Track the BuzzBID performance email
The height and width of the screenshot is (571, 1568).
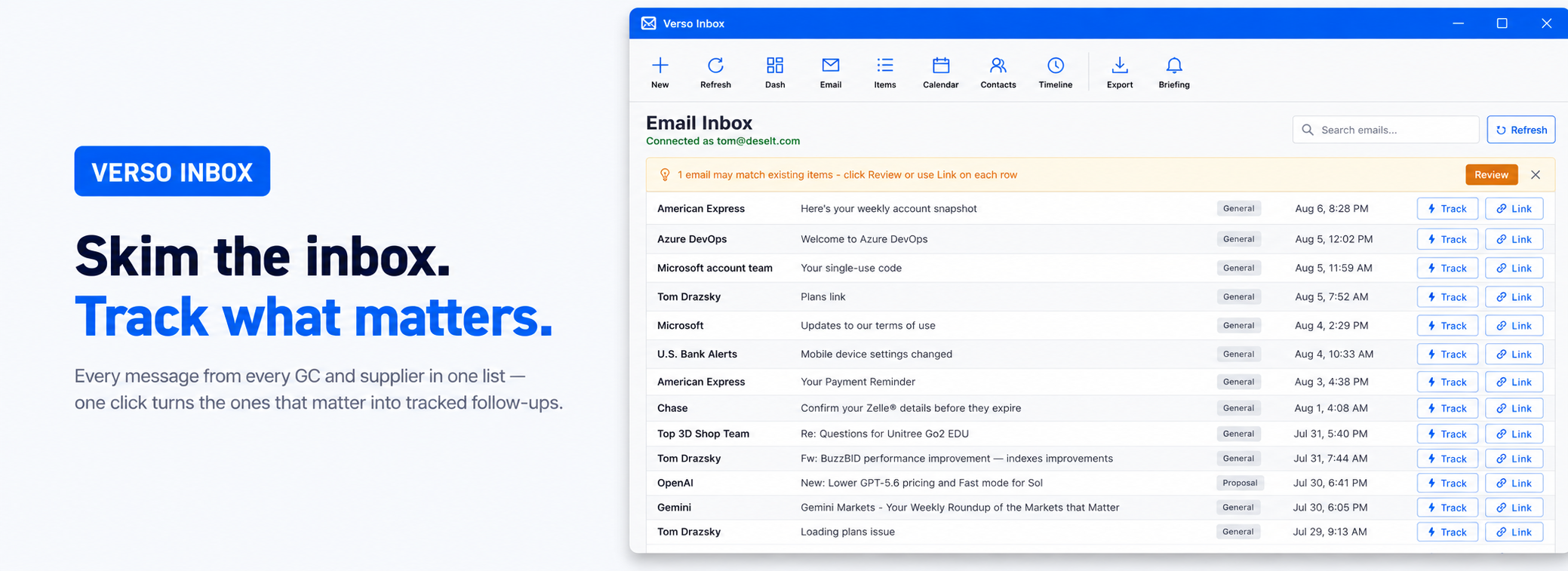point(1447,459)
